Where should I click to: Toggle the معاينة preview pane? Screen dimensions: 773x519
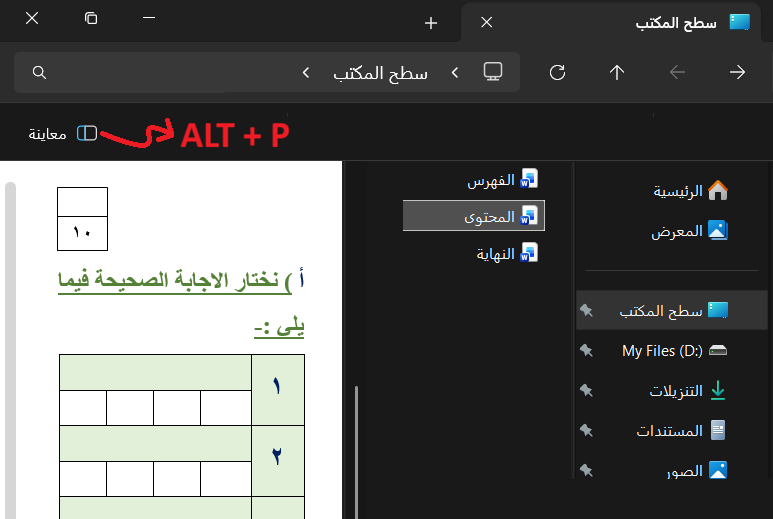tap(62, 133)
